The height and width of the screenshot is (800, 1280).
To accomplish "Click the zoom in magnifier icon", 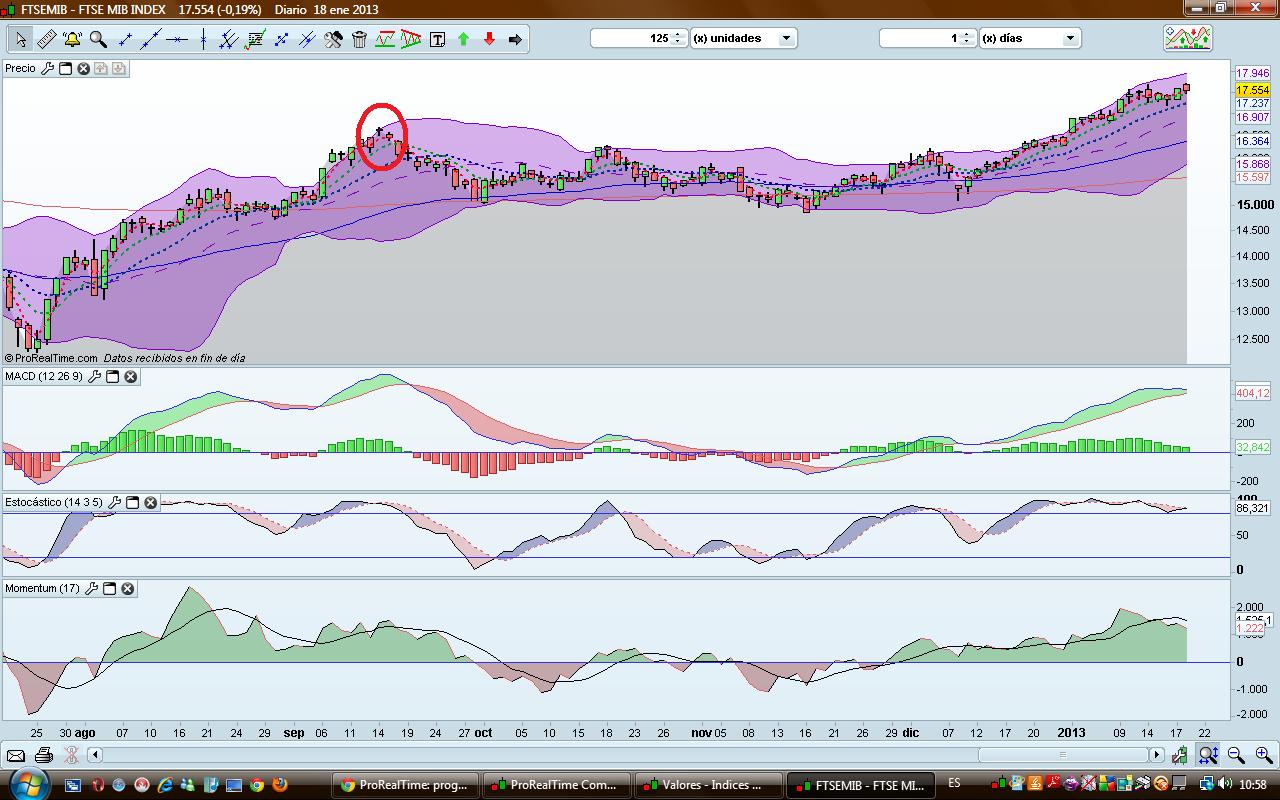I will (1263, 755).
